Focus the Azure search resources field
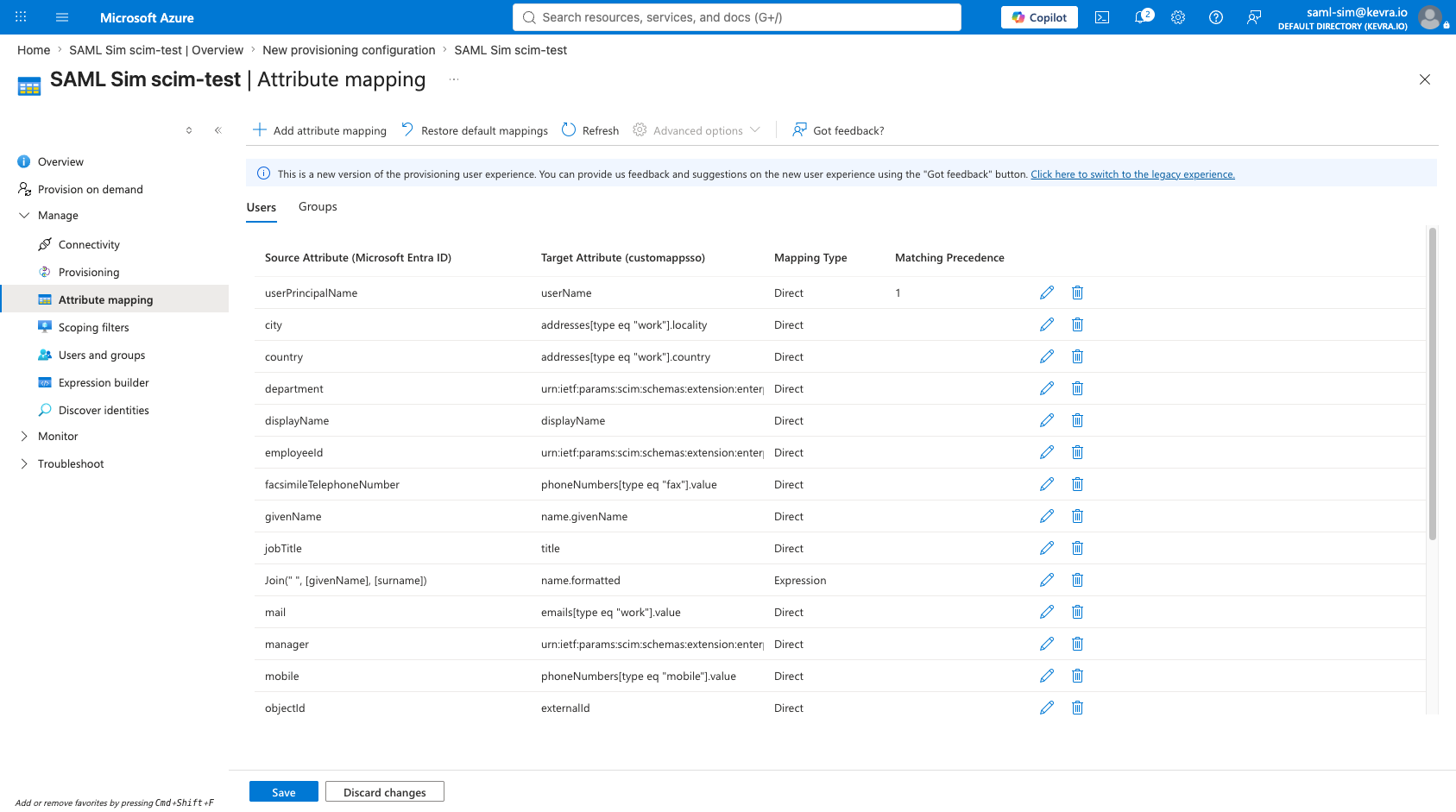 pos(737,17)
